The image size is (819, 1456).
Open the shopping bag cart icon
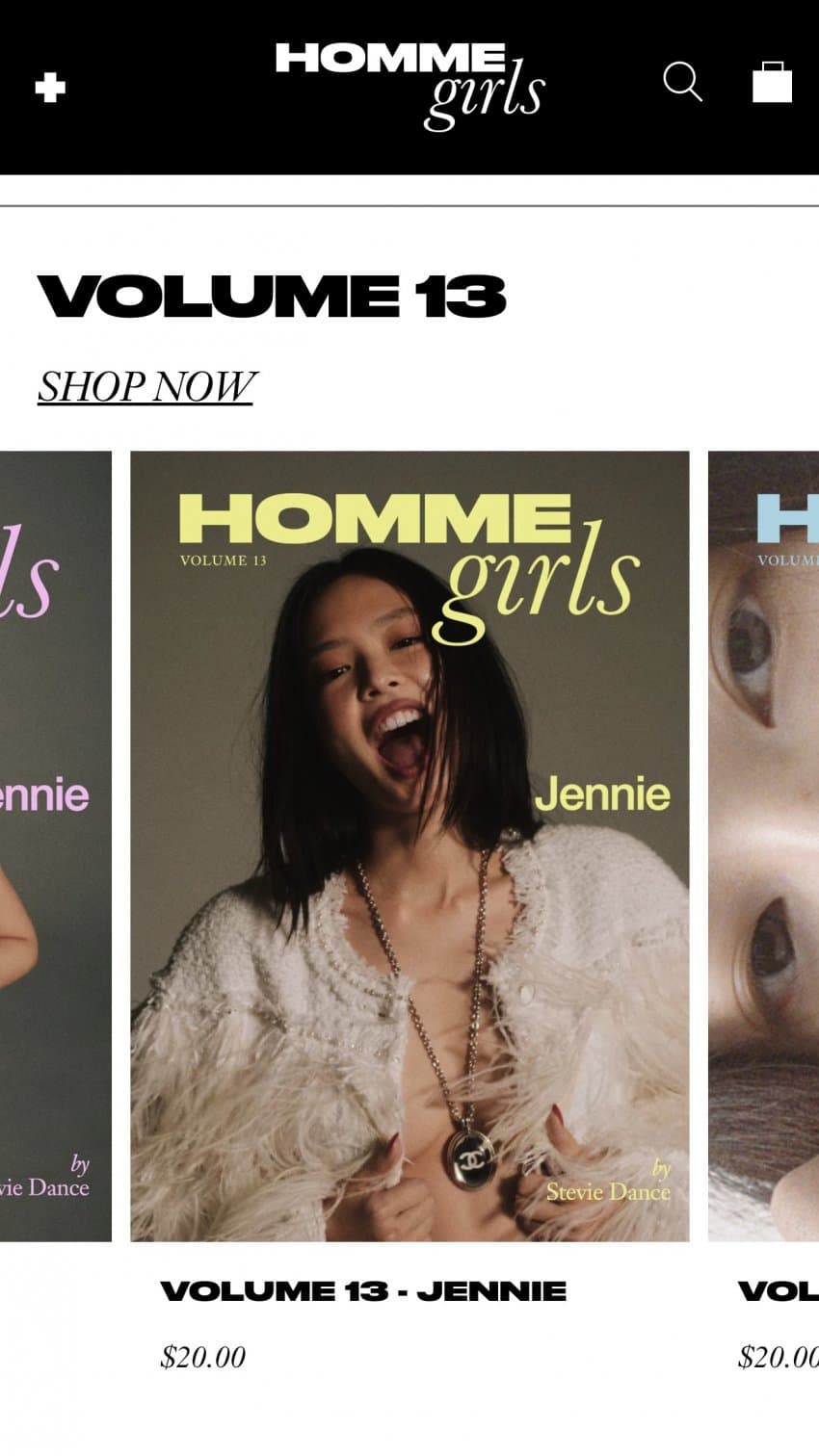[772, 82]
